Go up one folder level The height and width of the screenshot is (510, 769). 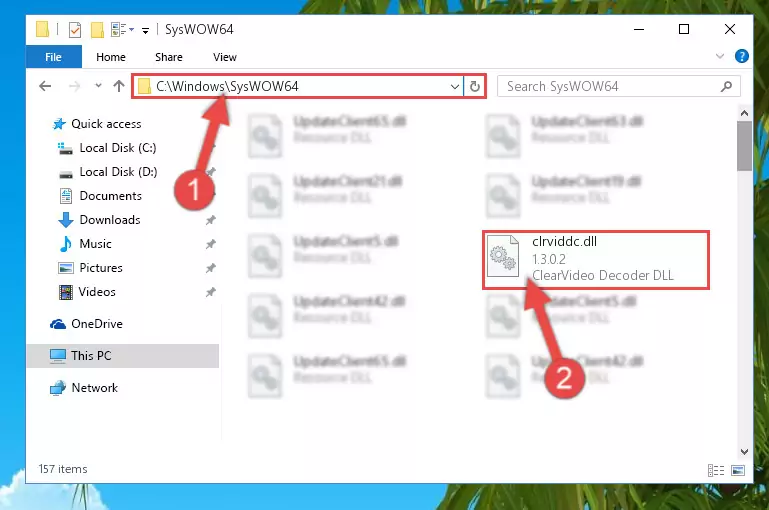pyautogui.click(x=119, y=86)
